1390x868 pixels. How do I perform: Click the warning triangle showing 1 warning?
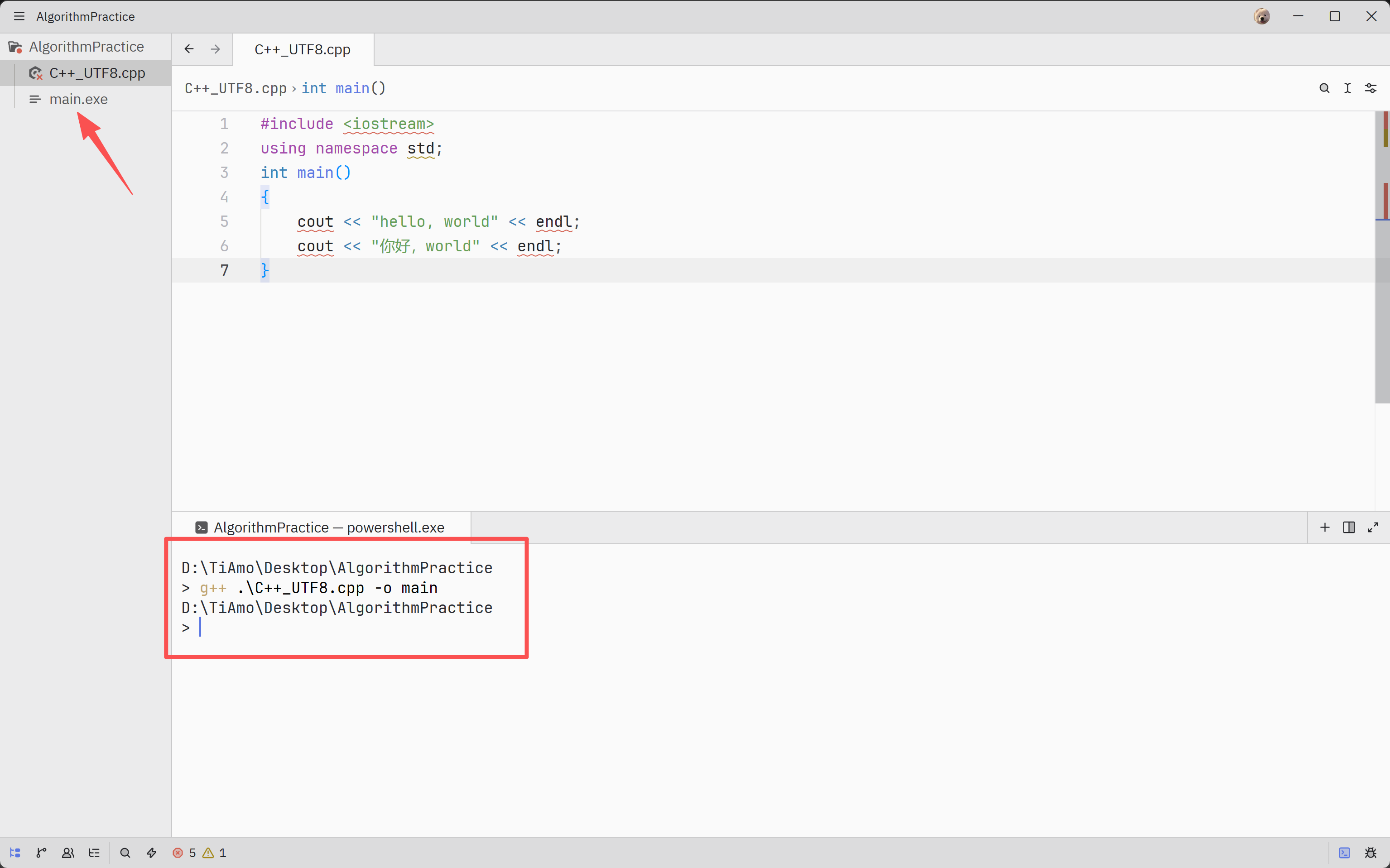click(x=215, y=853)
